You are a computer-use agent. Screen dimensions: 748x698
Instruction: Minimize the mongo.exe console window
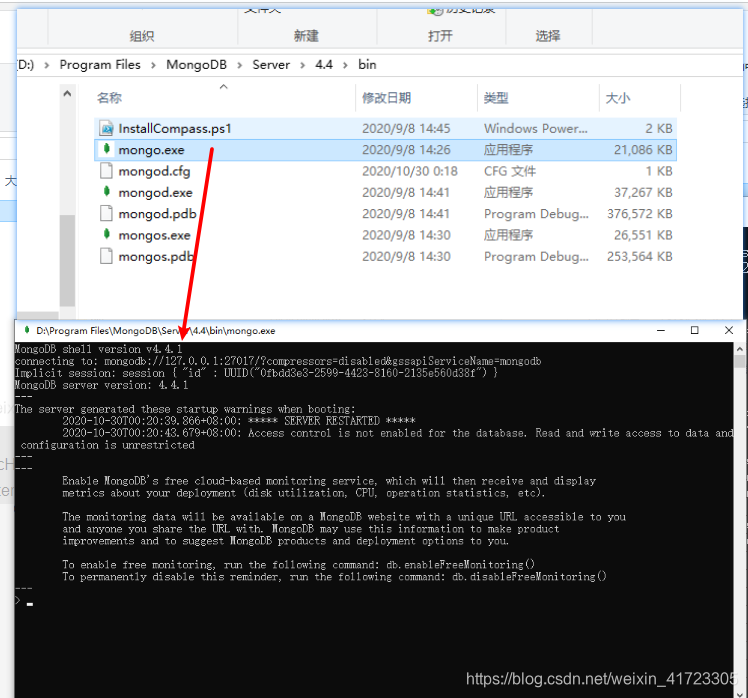pyautogui.click(x=661, y=330)
